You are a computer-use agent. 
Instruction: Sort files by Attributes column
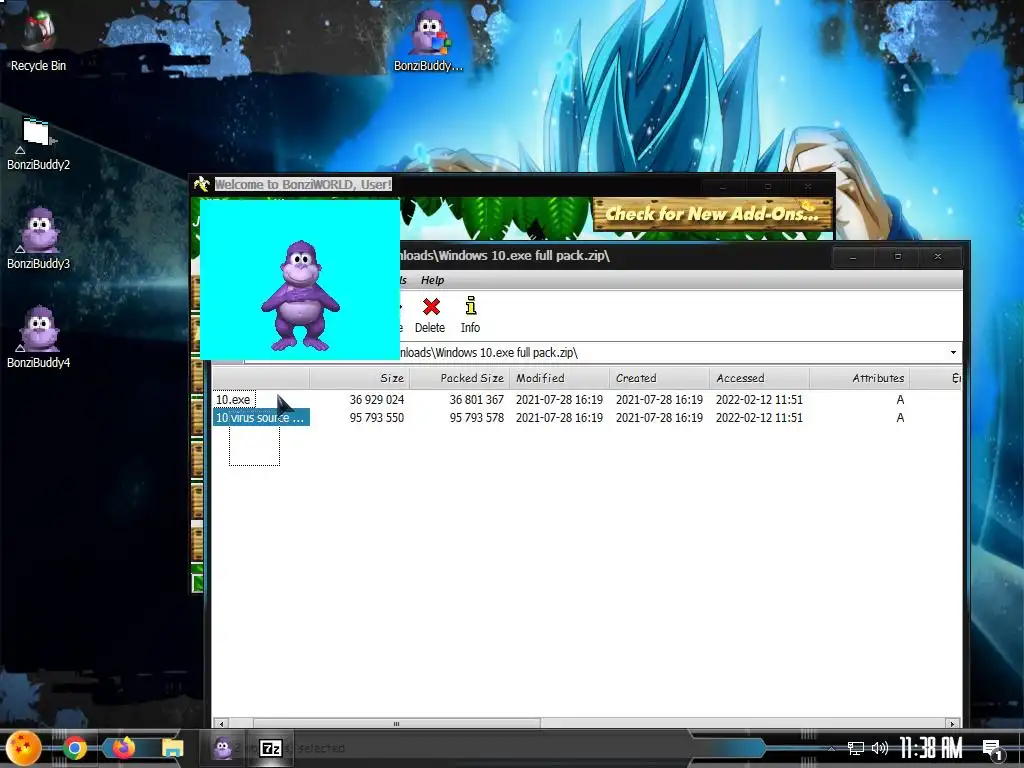(859, 378)
